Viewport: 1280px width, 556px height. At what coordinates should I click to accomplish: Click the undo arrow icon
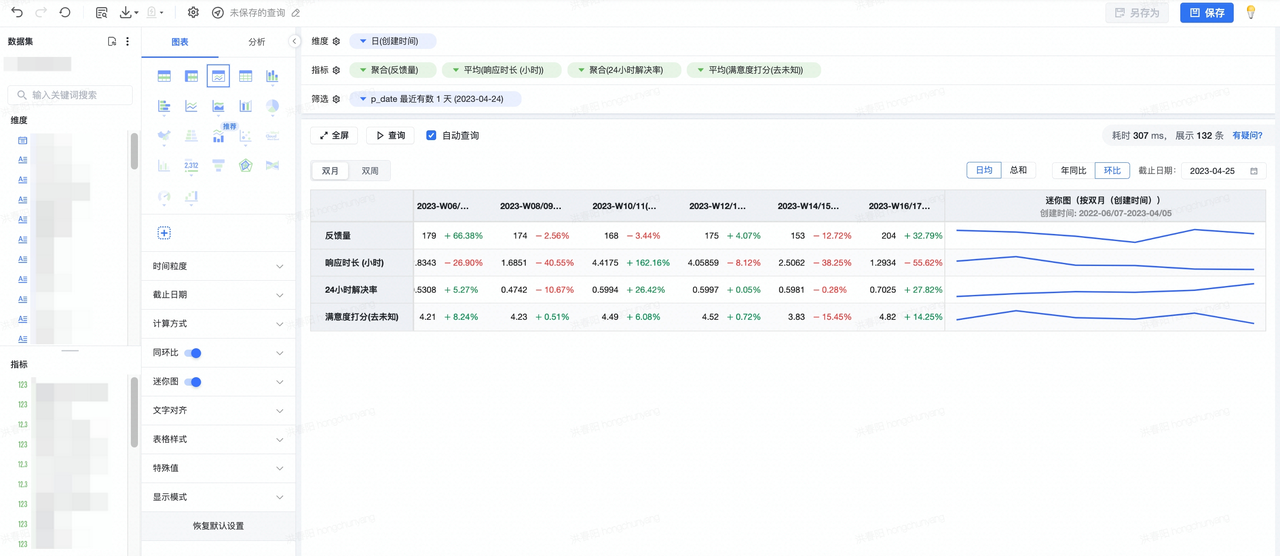[17, 13]
